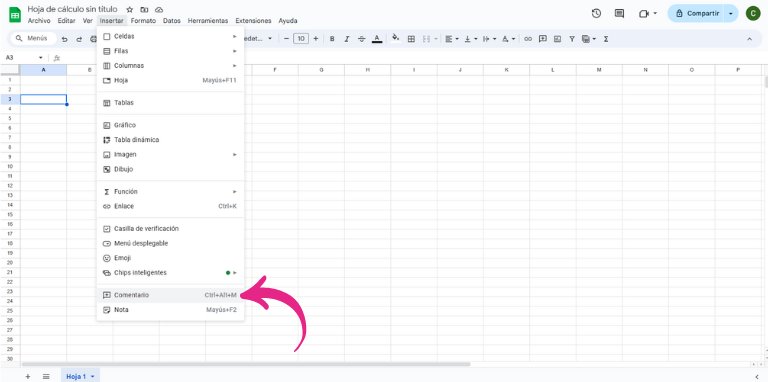This screenshot has width=768, height=382.
Task: Open the comments history icon
Action: (x=619, y=14)
